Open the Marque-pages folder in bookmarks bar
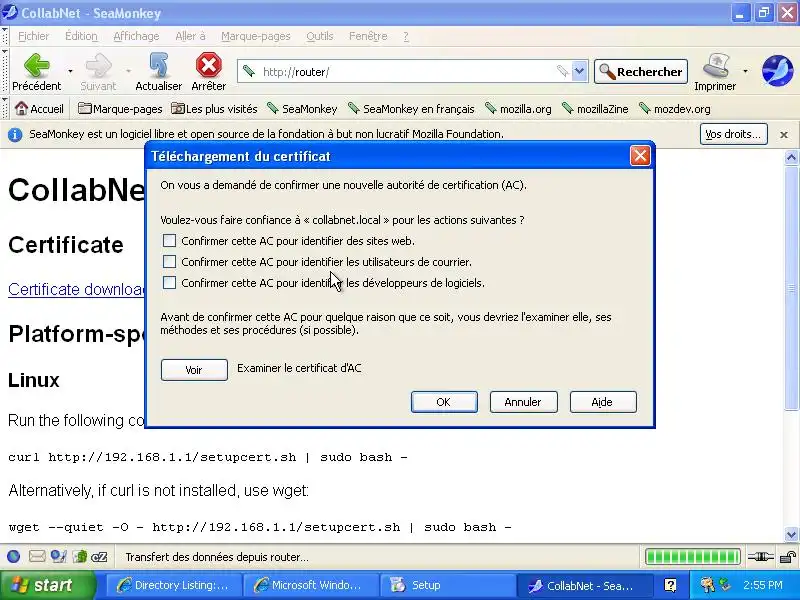This screenshot has height=600, width=800. pos(120,109)
